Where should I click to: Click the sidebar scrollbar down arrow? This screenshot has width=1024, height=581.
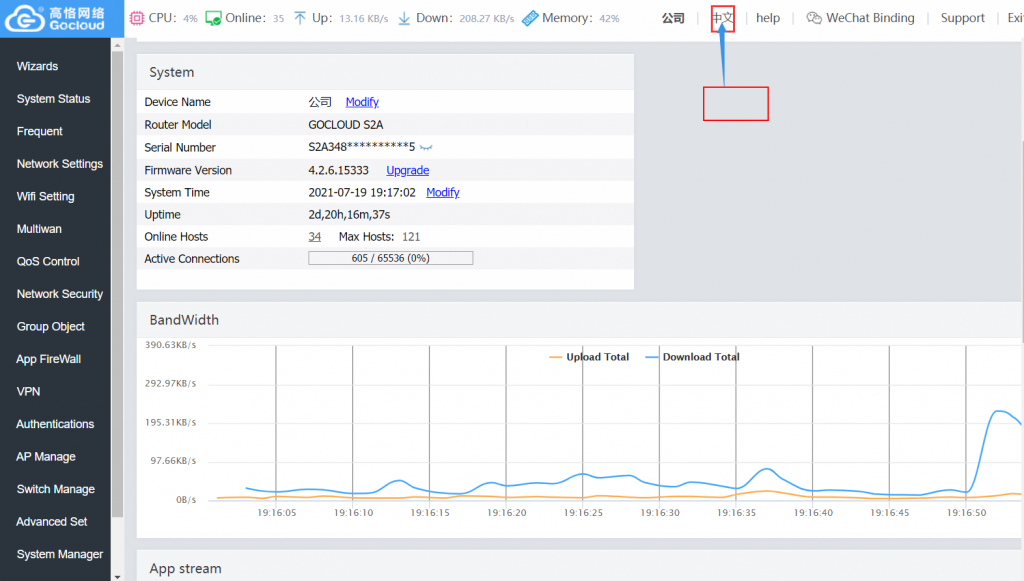[x=117, y=575]
